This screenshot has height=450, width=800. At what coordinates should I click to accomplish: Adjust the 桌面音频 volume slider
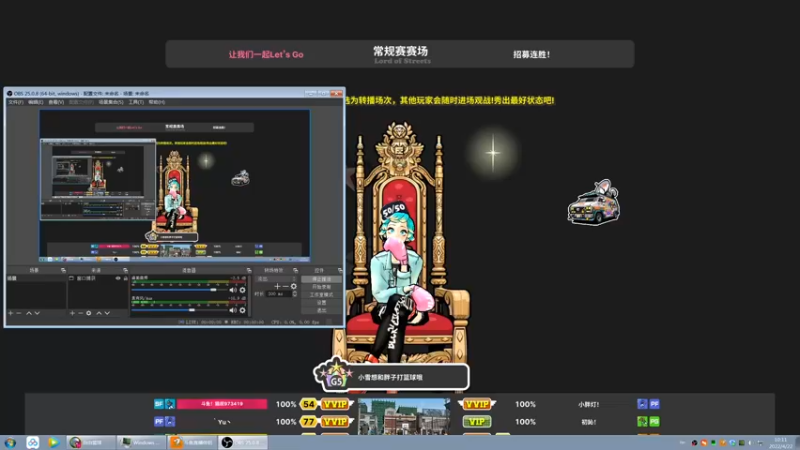179,290
